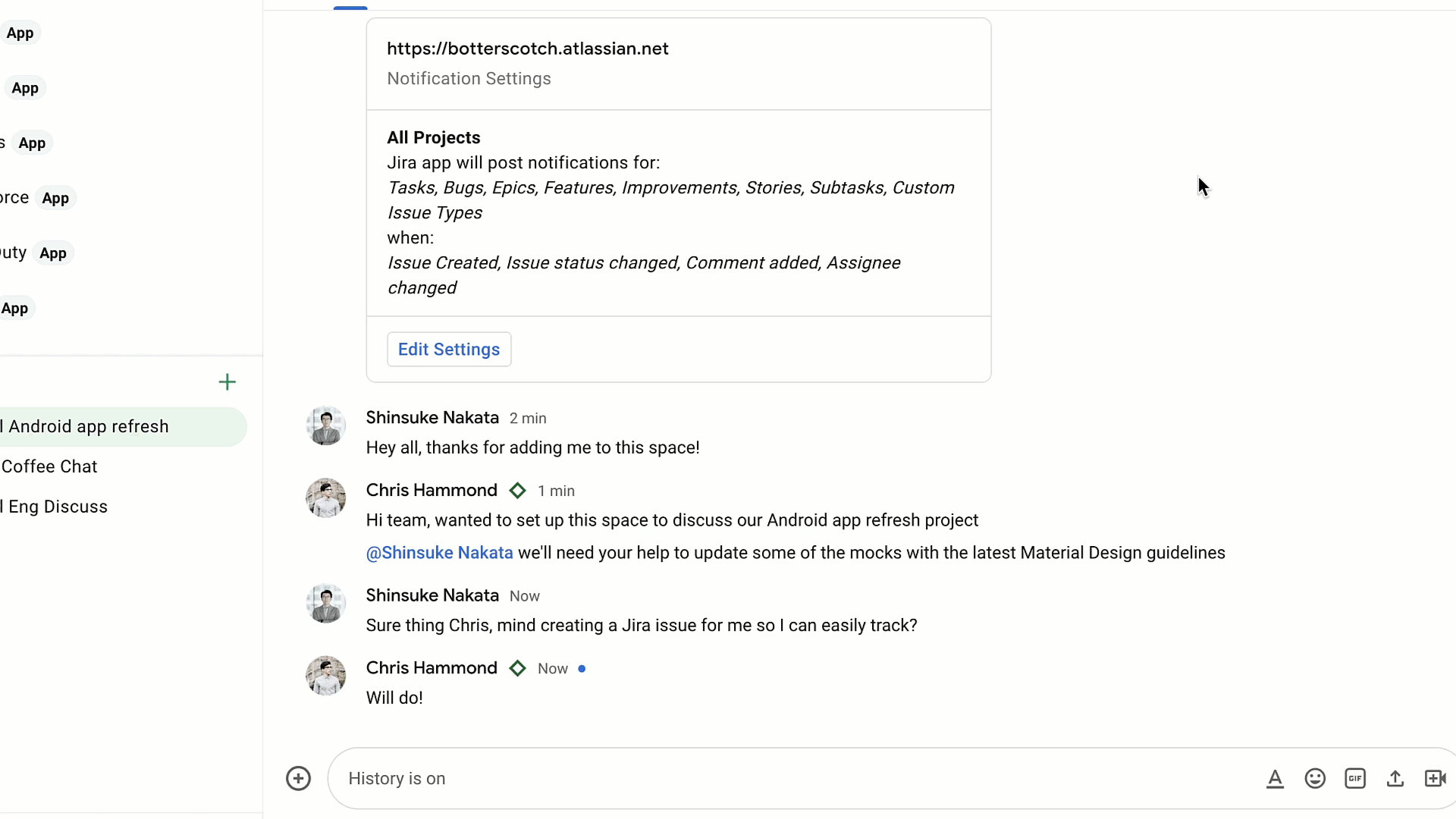Select the Eng Discuss space
The height and width of the screenshot is (819, 1456).
[x=55, y=506]
